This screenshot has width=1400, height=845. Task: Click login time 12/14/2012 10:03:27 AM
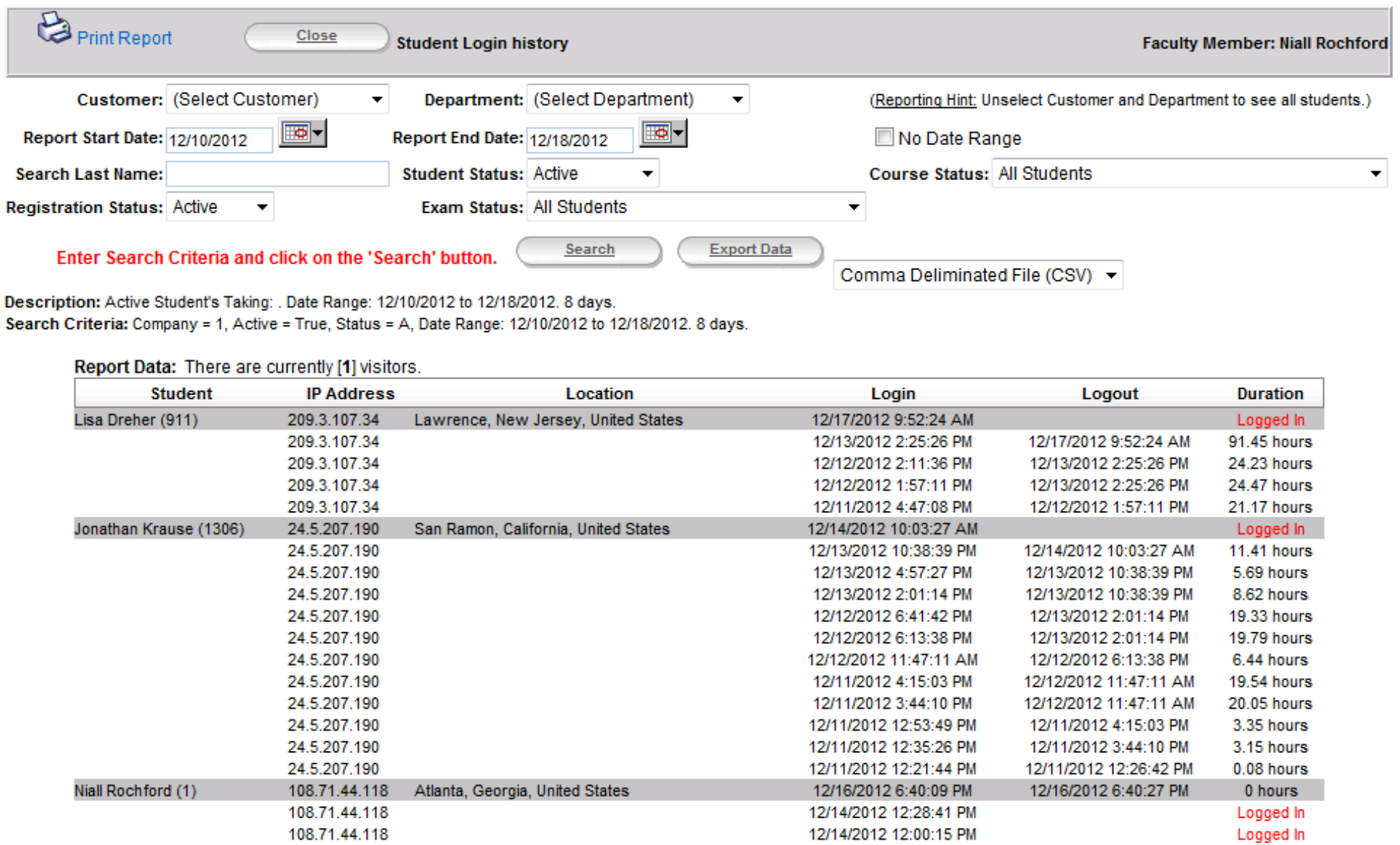click(x=893, y=529)
